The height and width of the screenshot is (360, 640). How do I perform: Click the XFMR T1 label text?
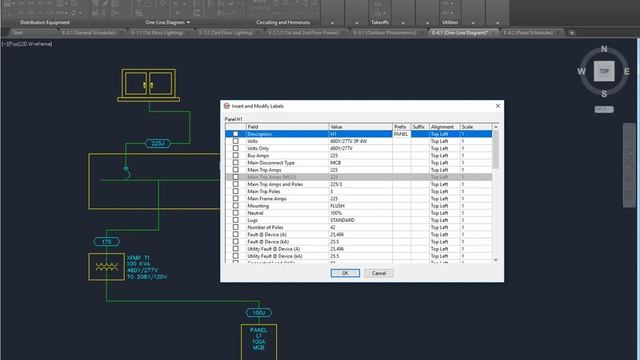(x=138, y=258)
